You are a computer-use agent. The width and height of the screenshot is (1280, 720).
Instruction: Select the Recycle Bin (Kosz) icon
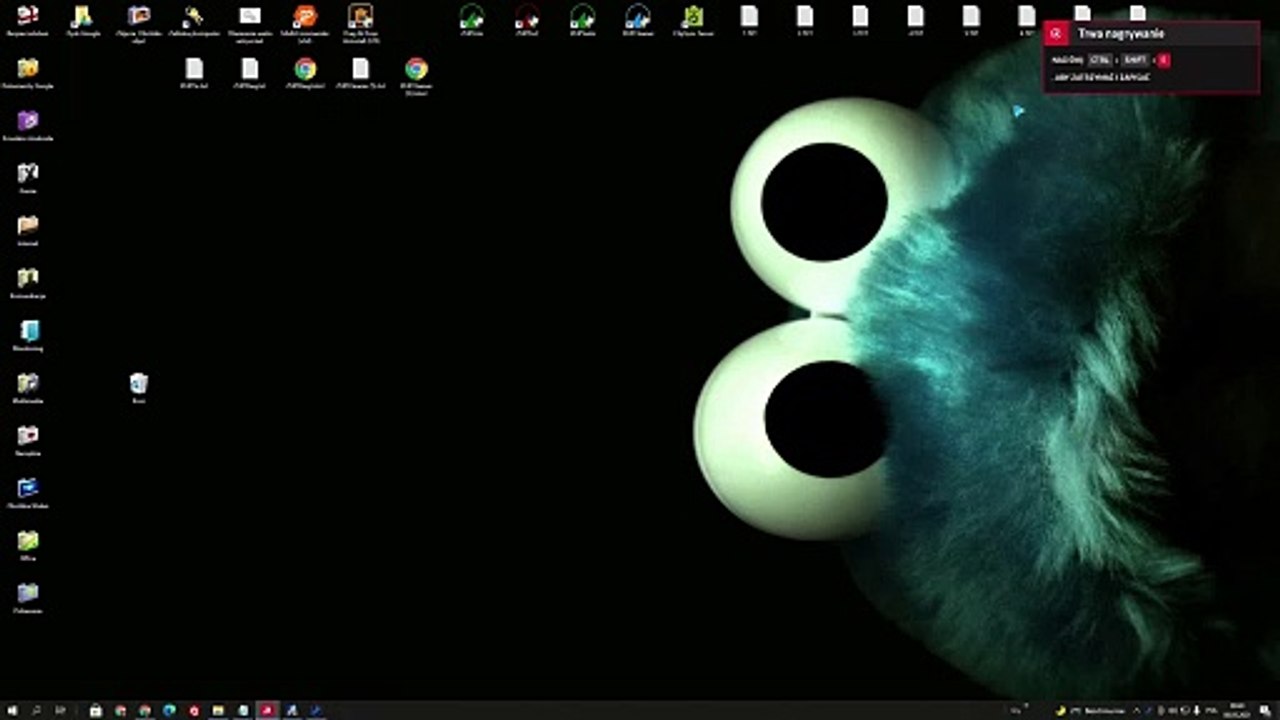pos(139,383)
